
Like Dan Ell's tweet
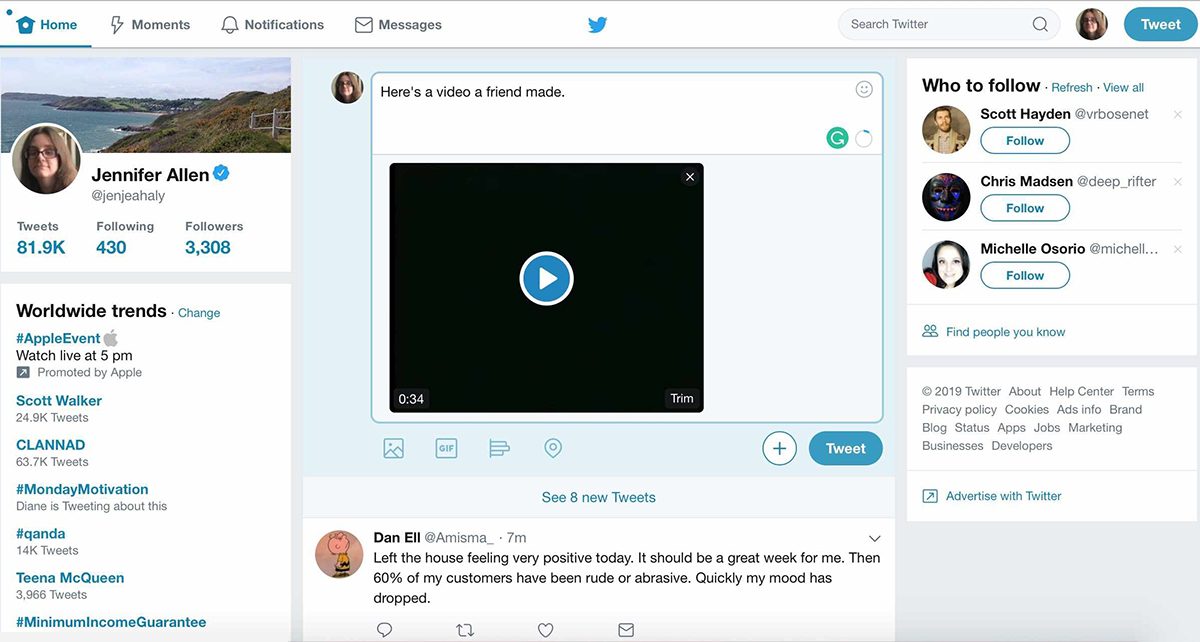point(545,629)
